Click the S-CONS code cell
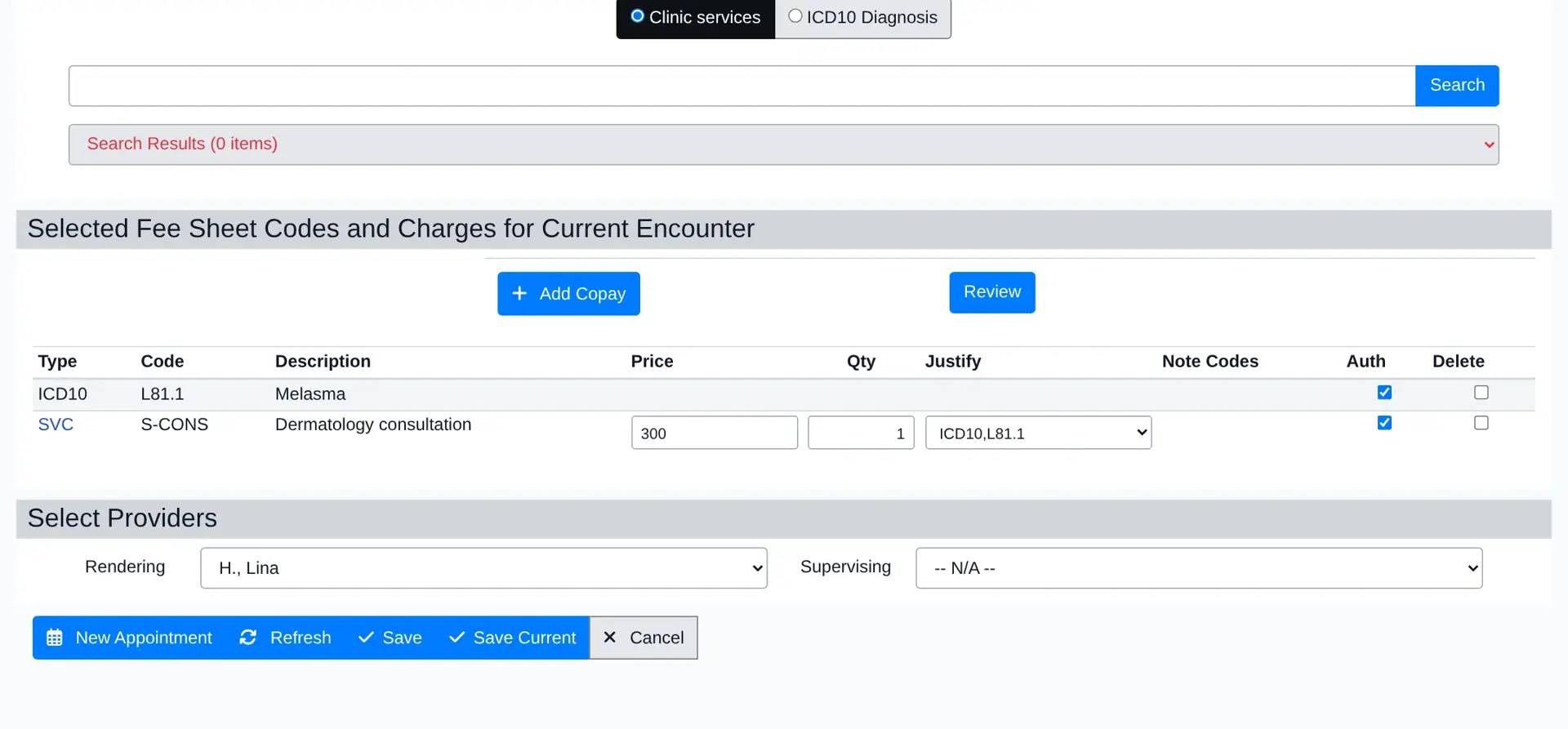Viewport: 1568px width, 729px height. pos(175,425)
